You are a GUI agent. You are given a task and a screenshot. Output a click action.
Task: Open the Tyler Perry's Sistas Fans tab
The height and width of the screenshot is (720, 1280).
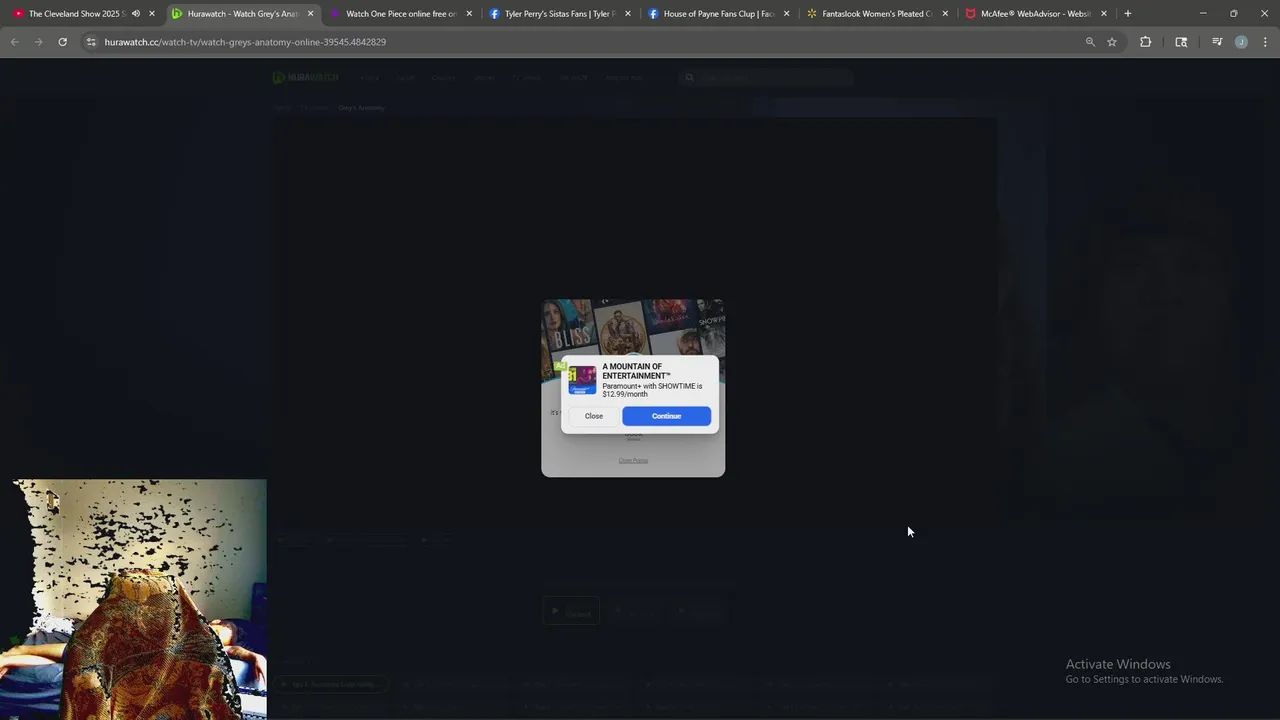click(x=559, y=14)
